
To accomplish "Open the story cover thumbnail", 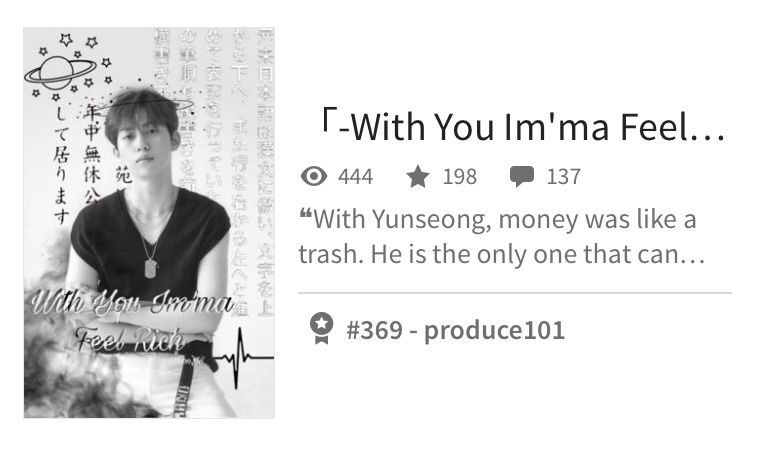I will point(149,222).
